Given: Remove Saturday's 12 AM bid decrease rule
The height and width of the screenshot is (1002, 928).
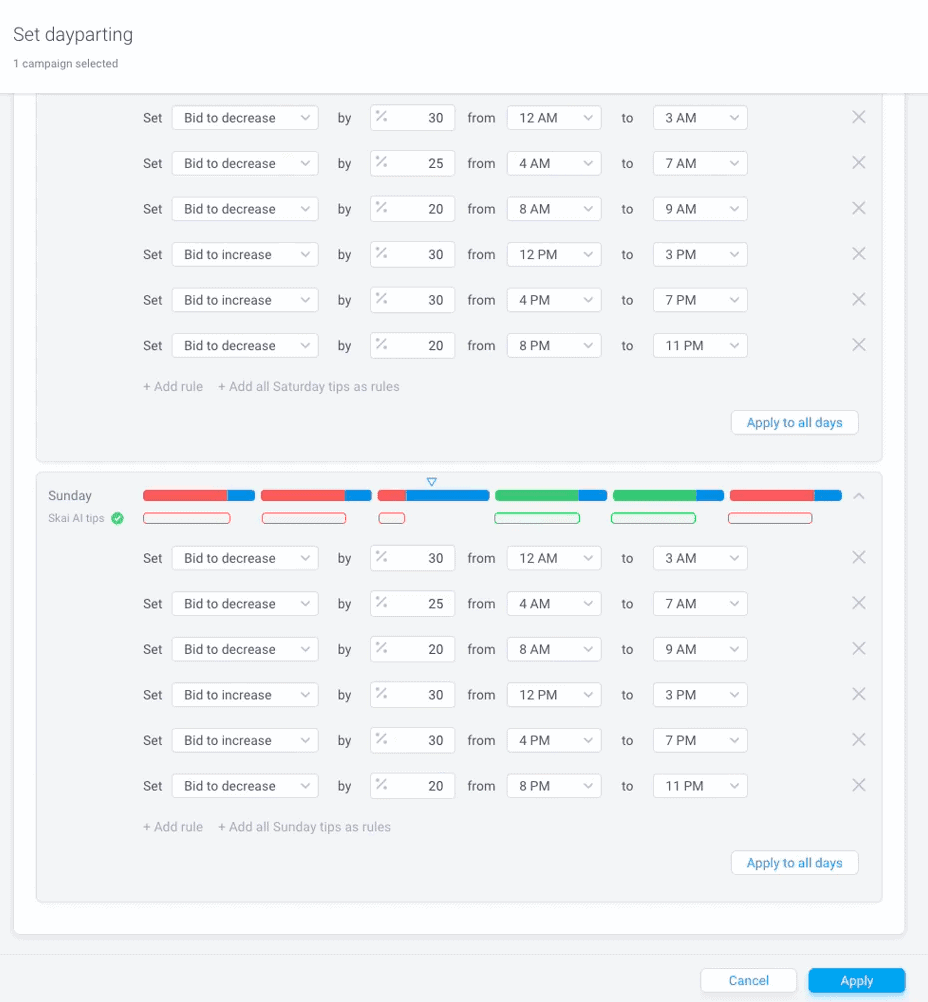Looking at the screenshot, I should pos(858,117).
